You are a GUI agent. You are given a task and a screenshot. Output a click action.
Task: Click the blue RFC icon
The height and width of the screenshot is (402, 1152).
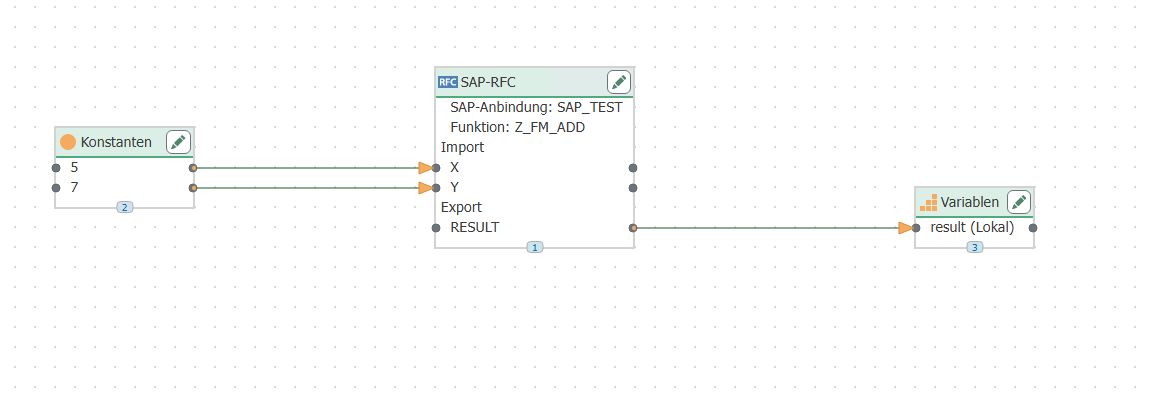click(447, 82)
